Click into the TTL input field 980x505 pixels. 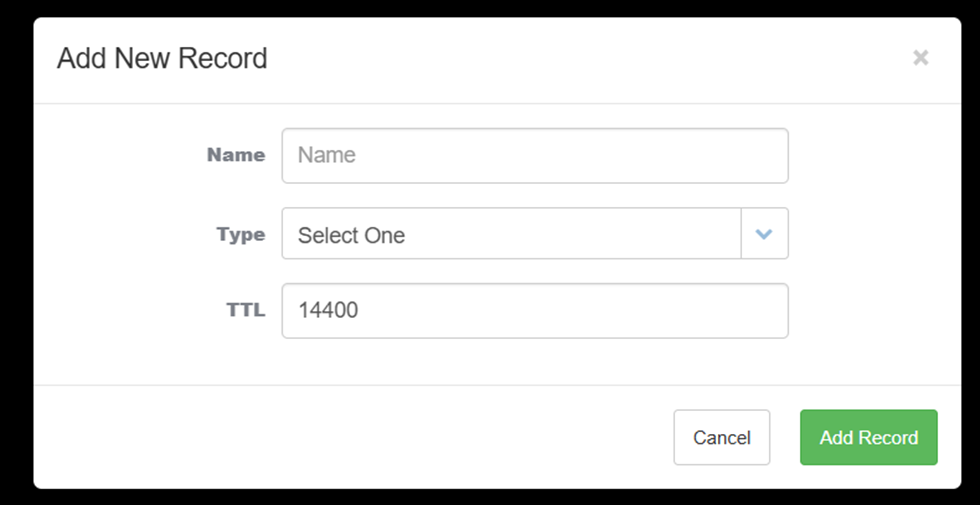[x=534, y=311]
